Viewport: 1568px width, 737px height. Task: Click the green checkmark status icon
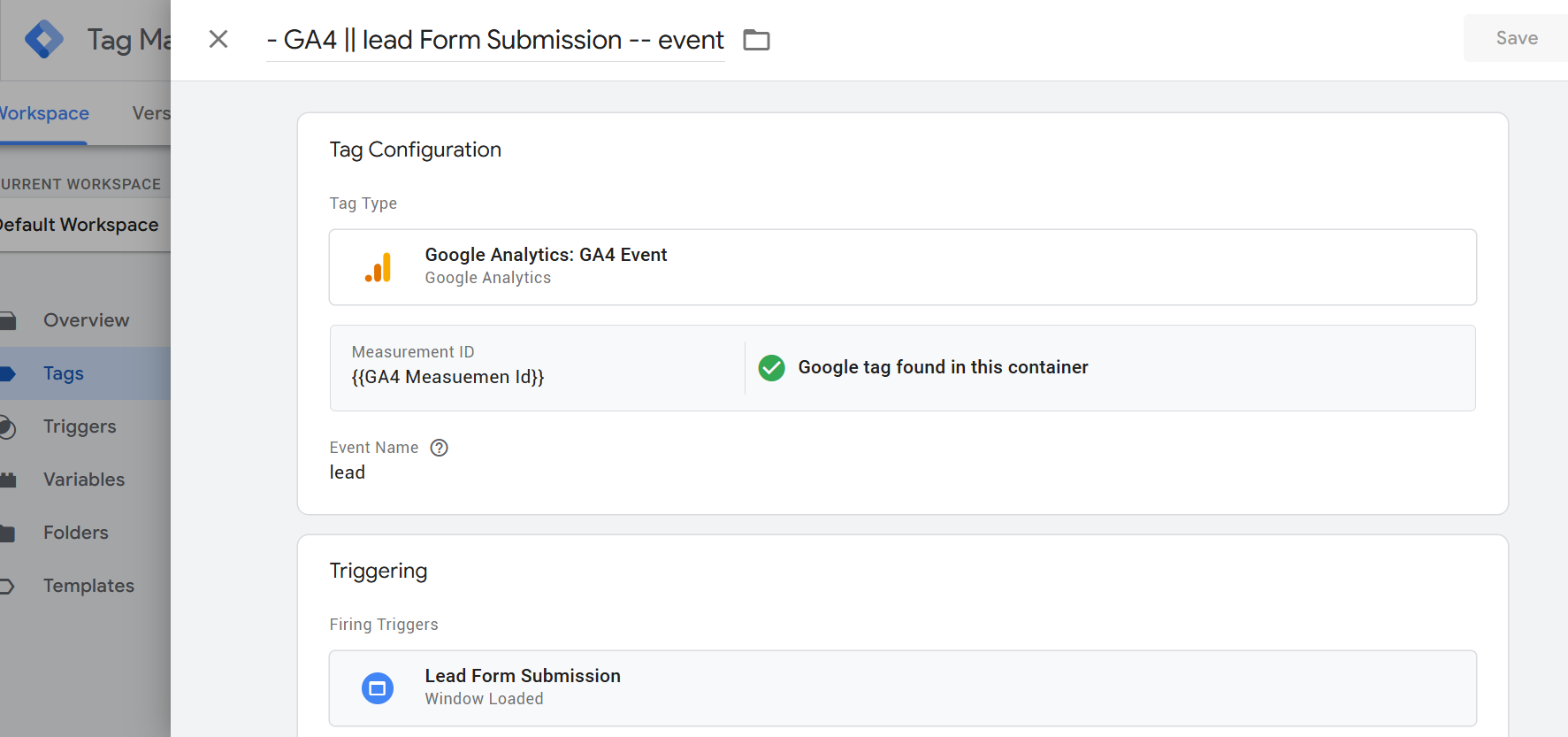click(771, 367)
